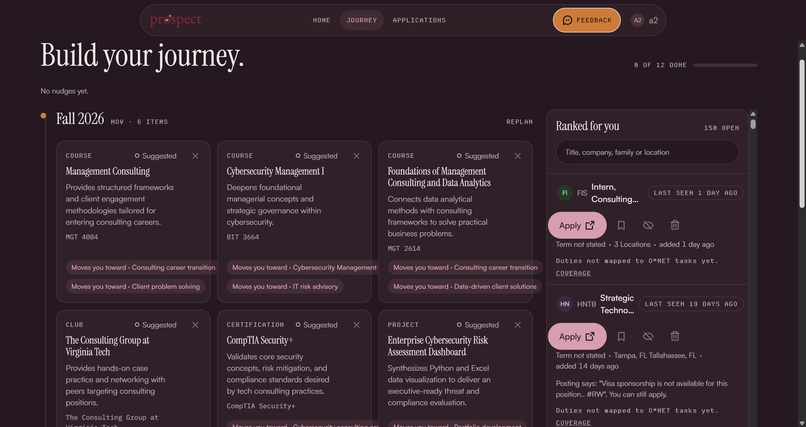Click the Replan link for Fall 2026

519,122
